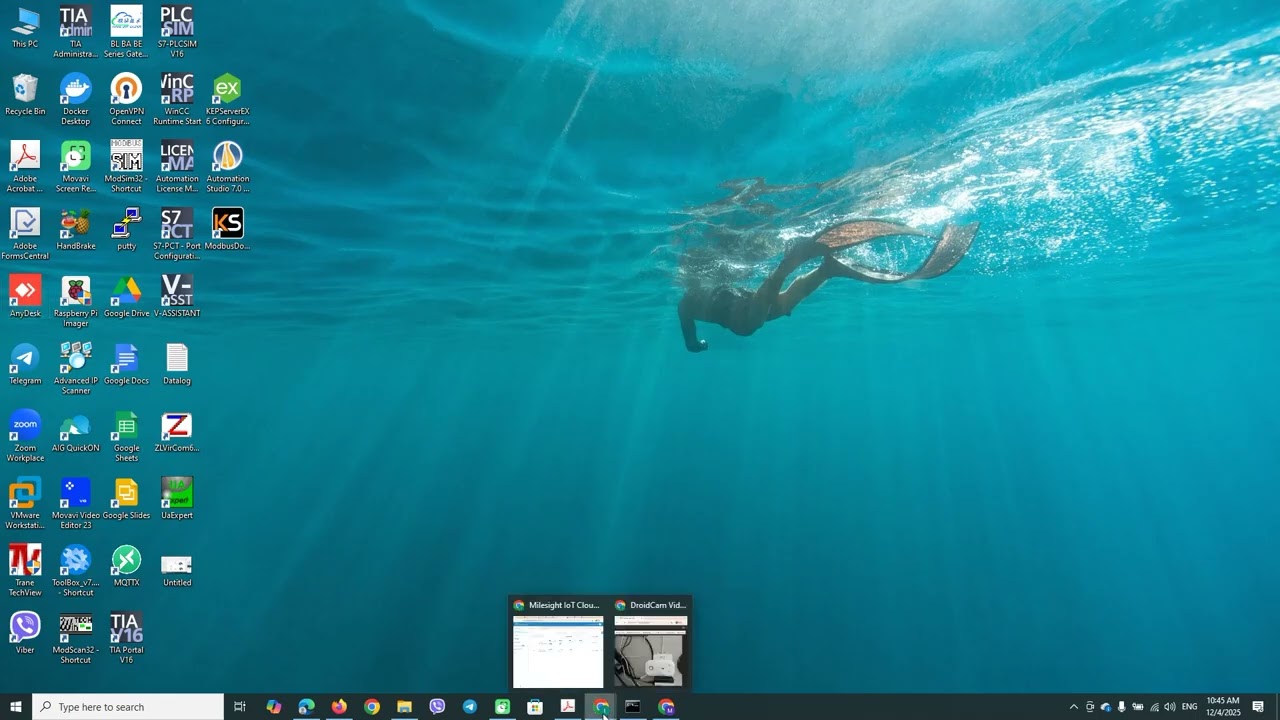This screenshot has height=720, width=1280.
Task: Select the S7-PLCSIM V16 desktop icon
Action: [x=177, y=32]
